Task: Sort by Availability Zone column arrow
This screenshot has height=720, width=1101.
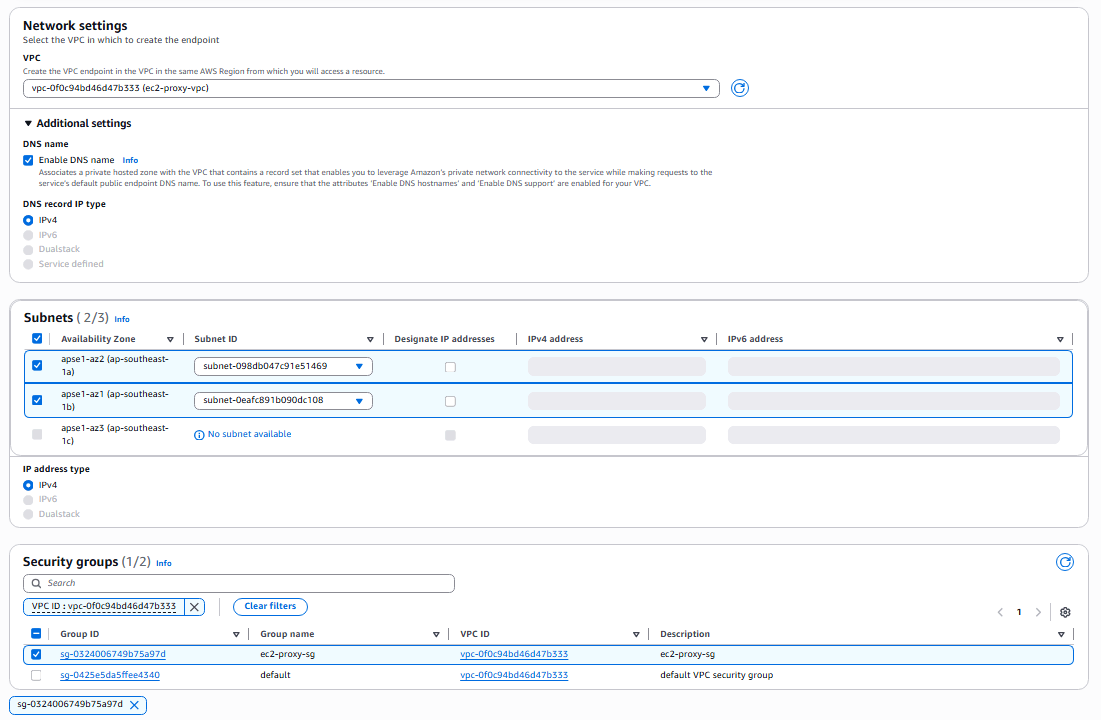Action: (x=170, y=339)
